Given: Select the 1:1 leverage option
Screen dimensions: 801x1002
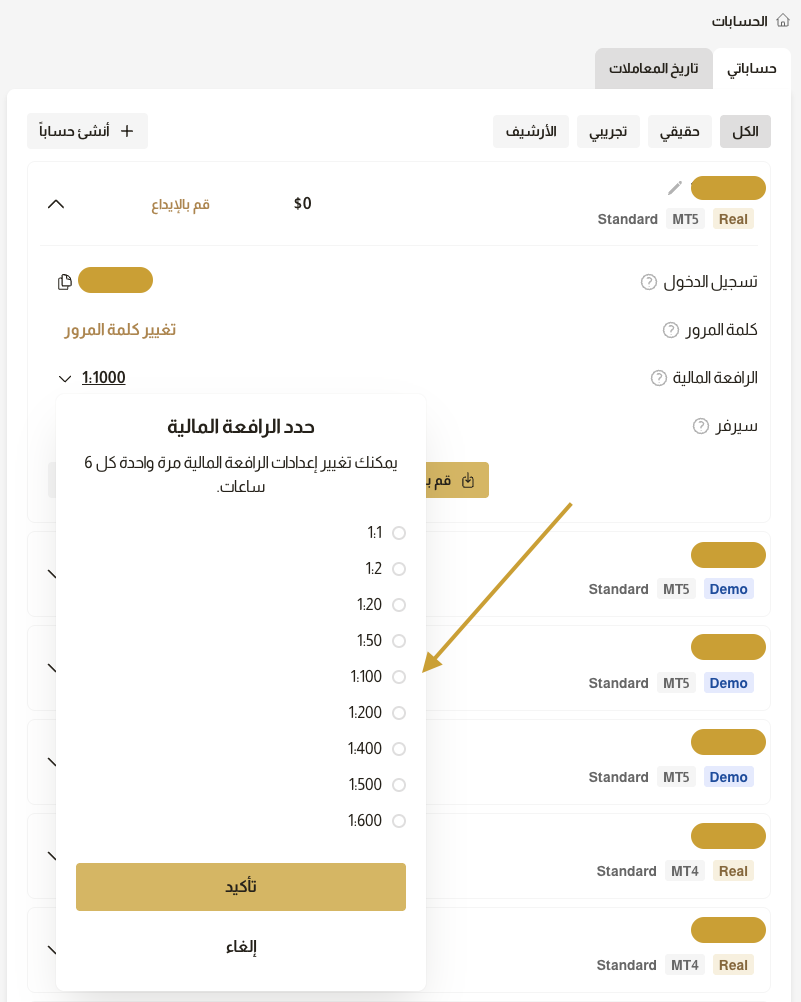Looking at the screenshot, I should click(399, 533).
